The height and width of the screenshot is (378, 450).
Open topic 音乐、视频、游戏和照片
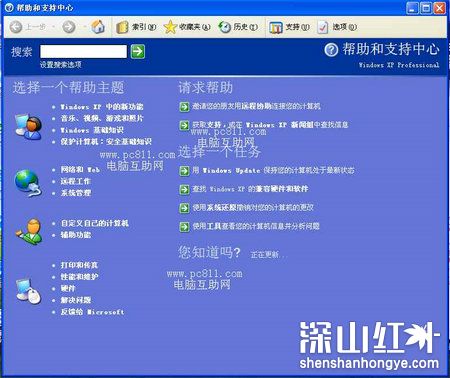coord(102,118)
